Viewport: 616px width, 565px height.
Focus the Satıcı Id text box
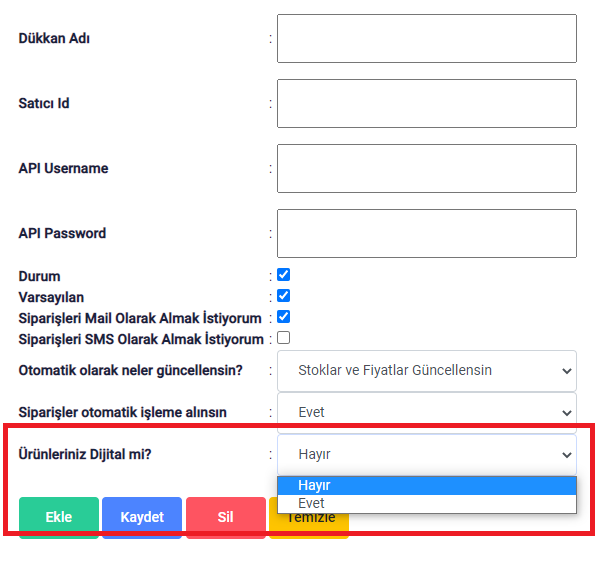[427, 103]
